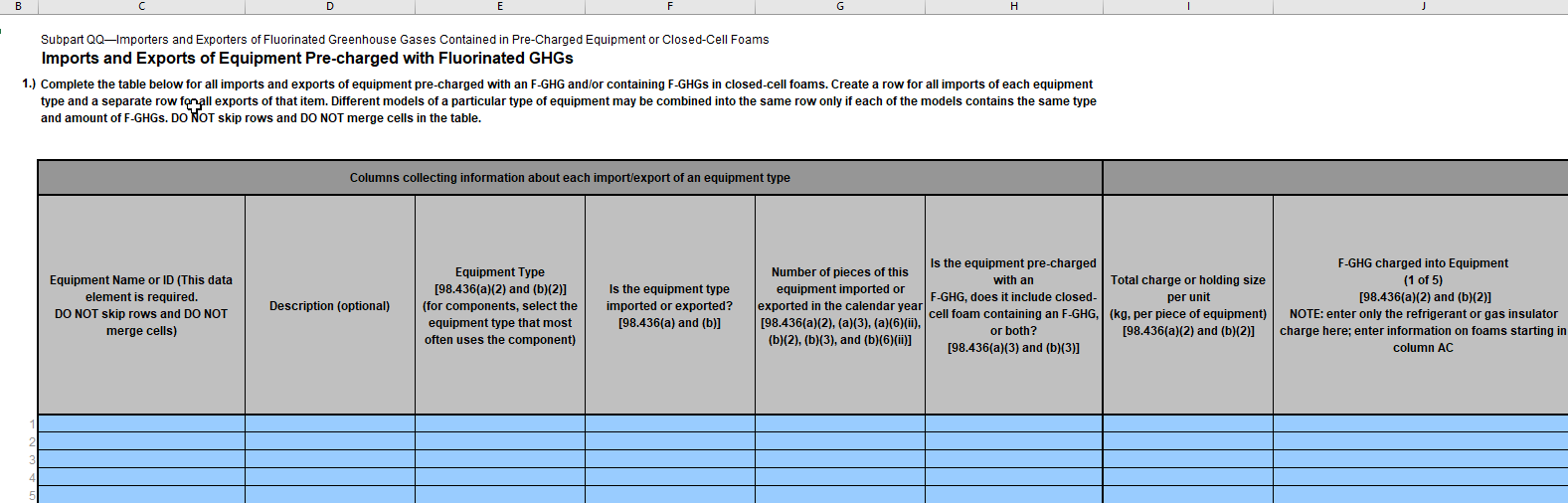Select column B header

18,6
